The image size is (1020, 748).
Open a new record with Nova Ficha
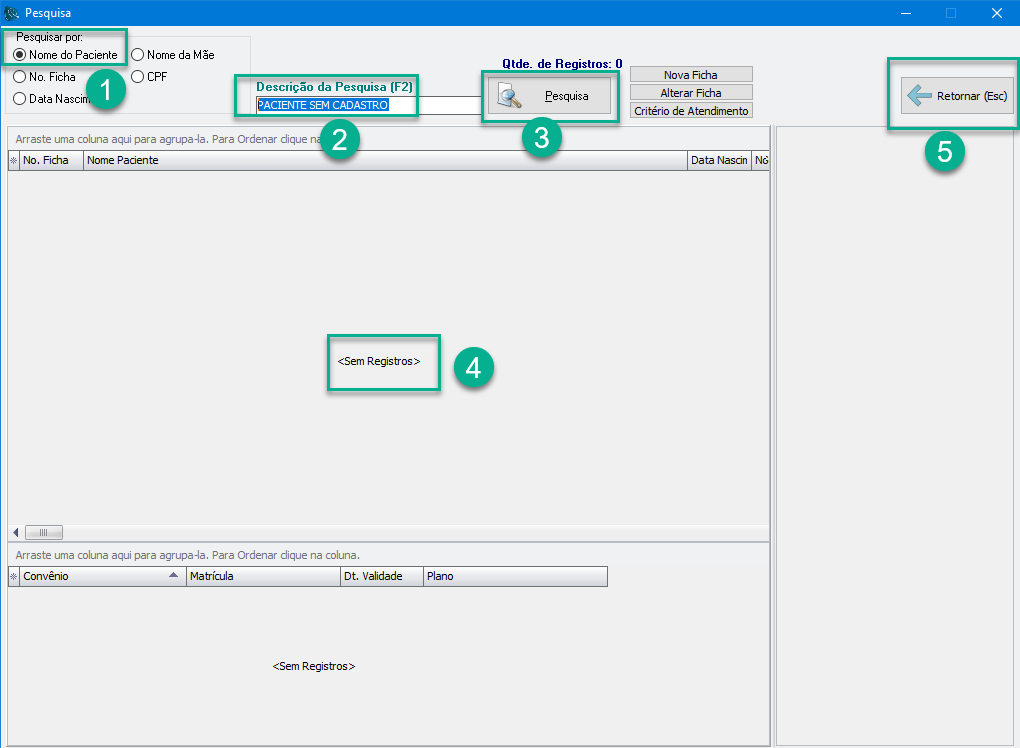pyautogui.click(x=690, y=75)
